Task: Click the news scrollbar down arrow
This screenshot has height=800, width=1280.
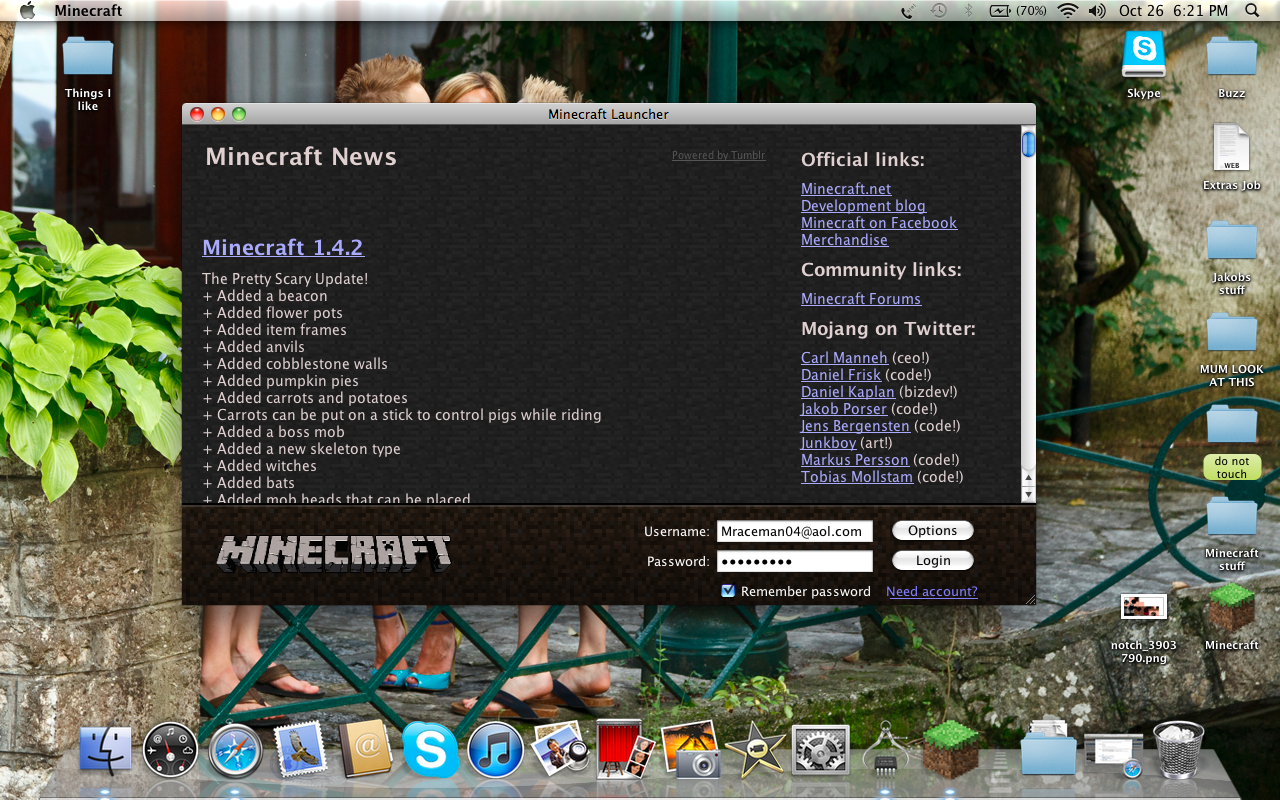Action: (1028, 494)
